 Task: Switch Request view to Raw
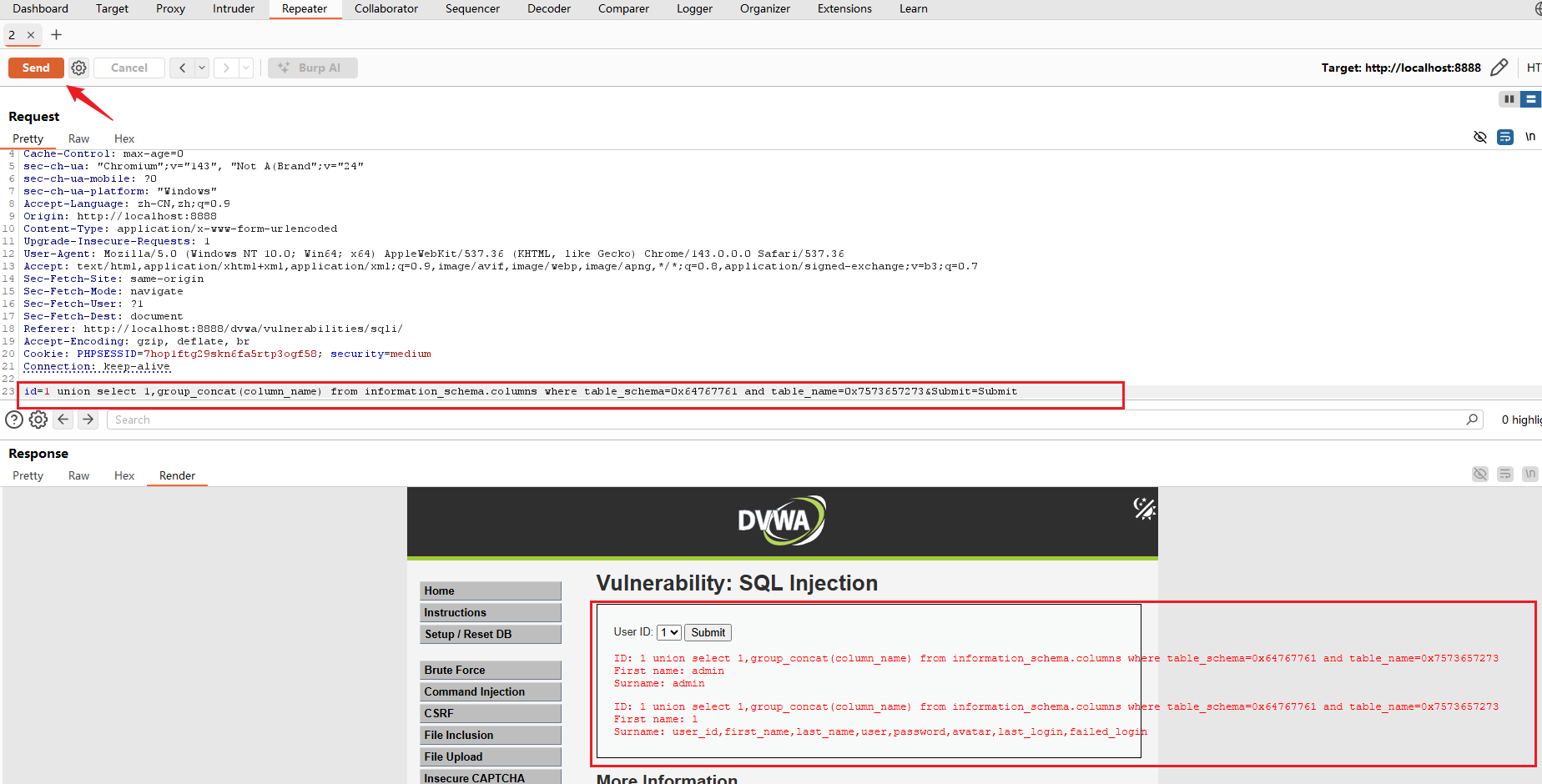point(78,138)
